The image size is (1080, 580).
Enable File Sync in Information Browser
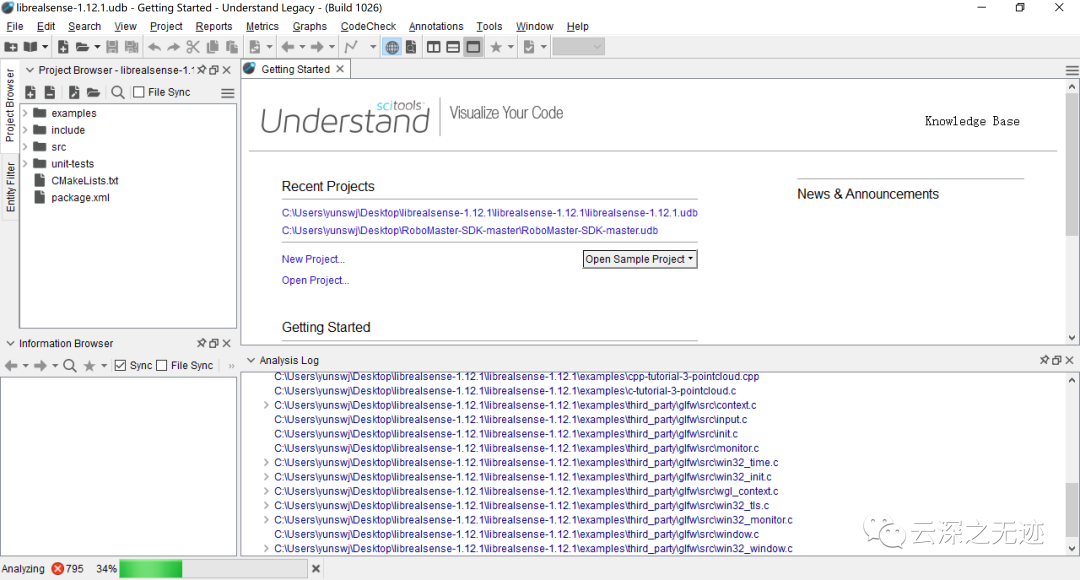click(162, 366)
